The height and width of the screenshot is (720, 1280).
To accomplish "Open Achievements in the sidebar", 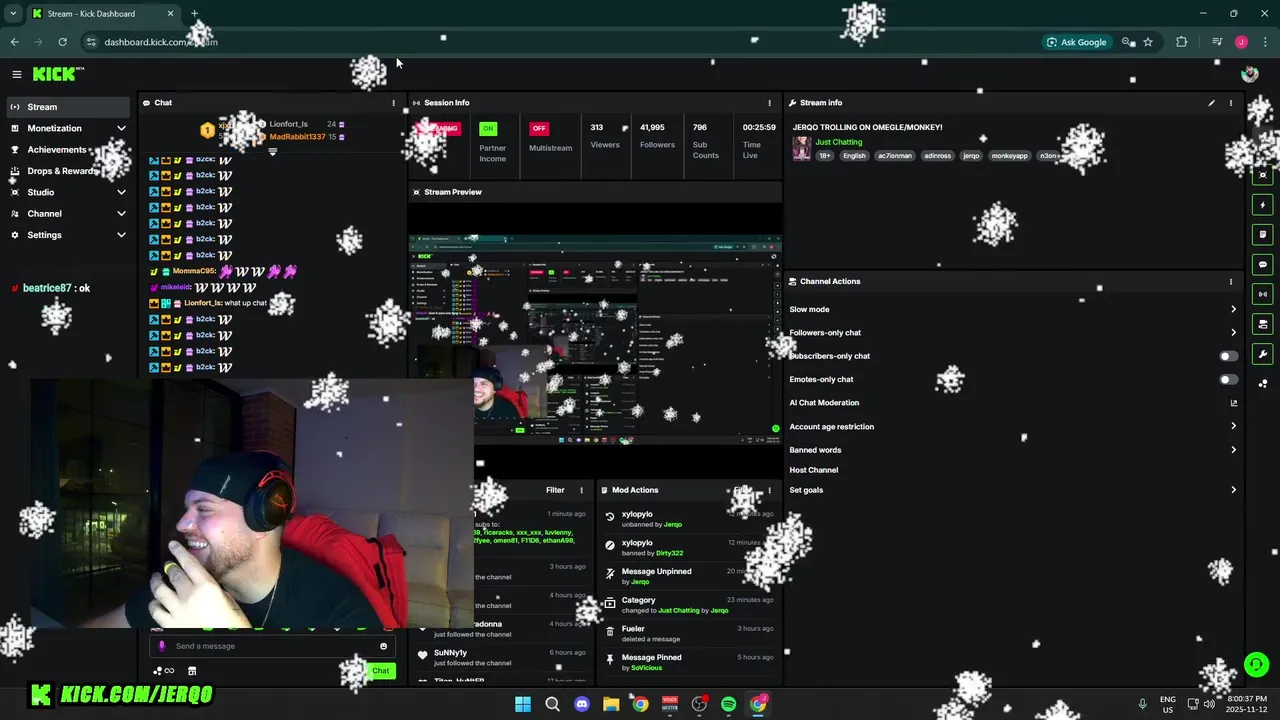I will [68, 150].
